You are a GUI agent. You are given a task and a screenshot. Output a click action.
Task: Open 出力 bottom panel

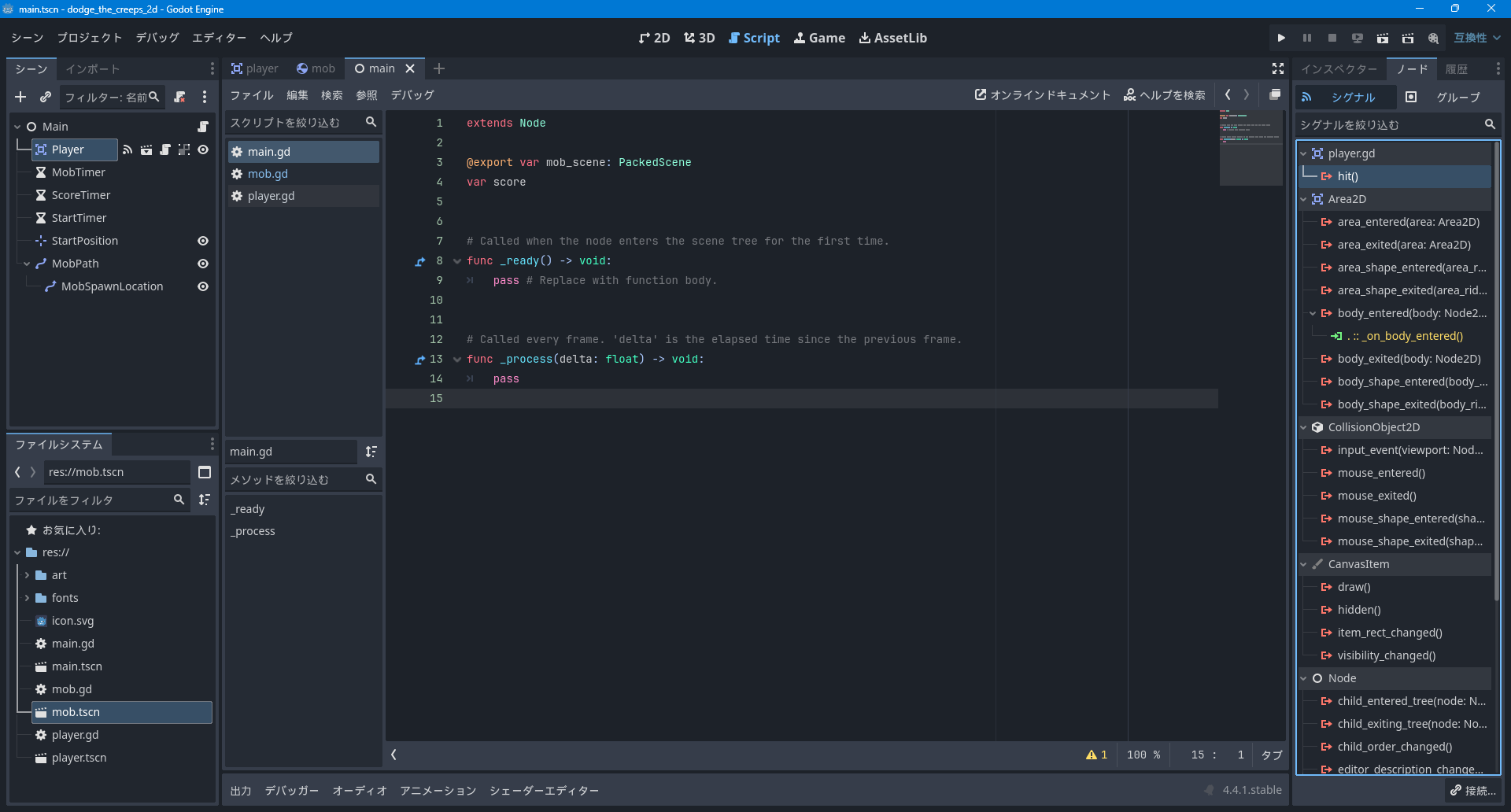241,791
